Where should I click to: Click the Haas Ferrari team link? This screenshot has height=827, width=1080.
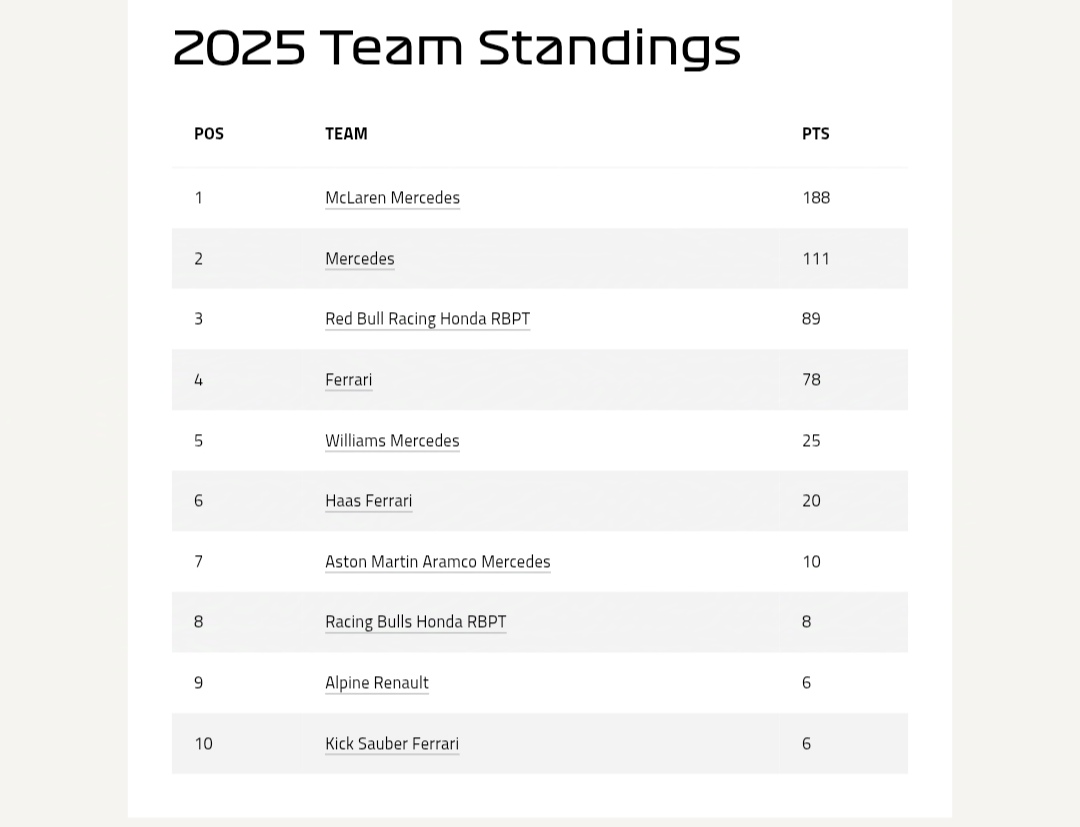[x=368, y=501]
